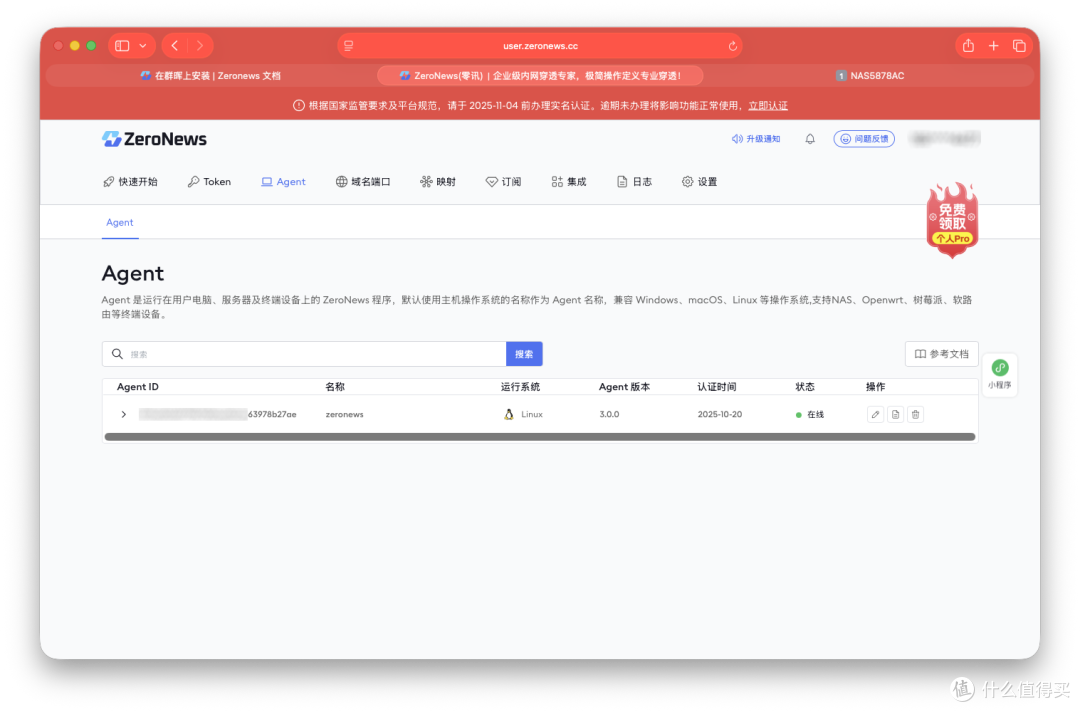Open the Token menu item

point(209,182)
